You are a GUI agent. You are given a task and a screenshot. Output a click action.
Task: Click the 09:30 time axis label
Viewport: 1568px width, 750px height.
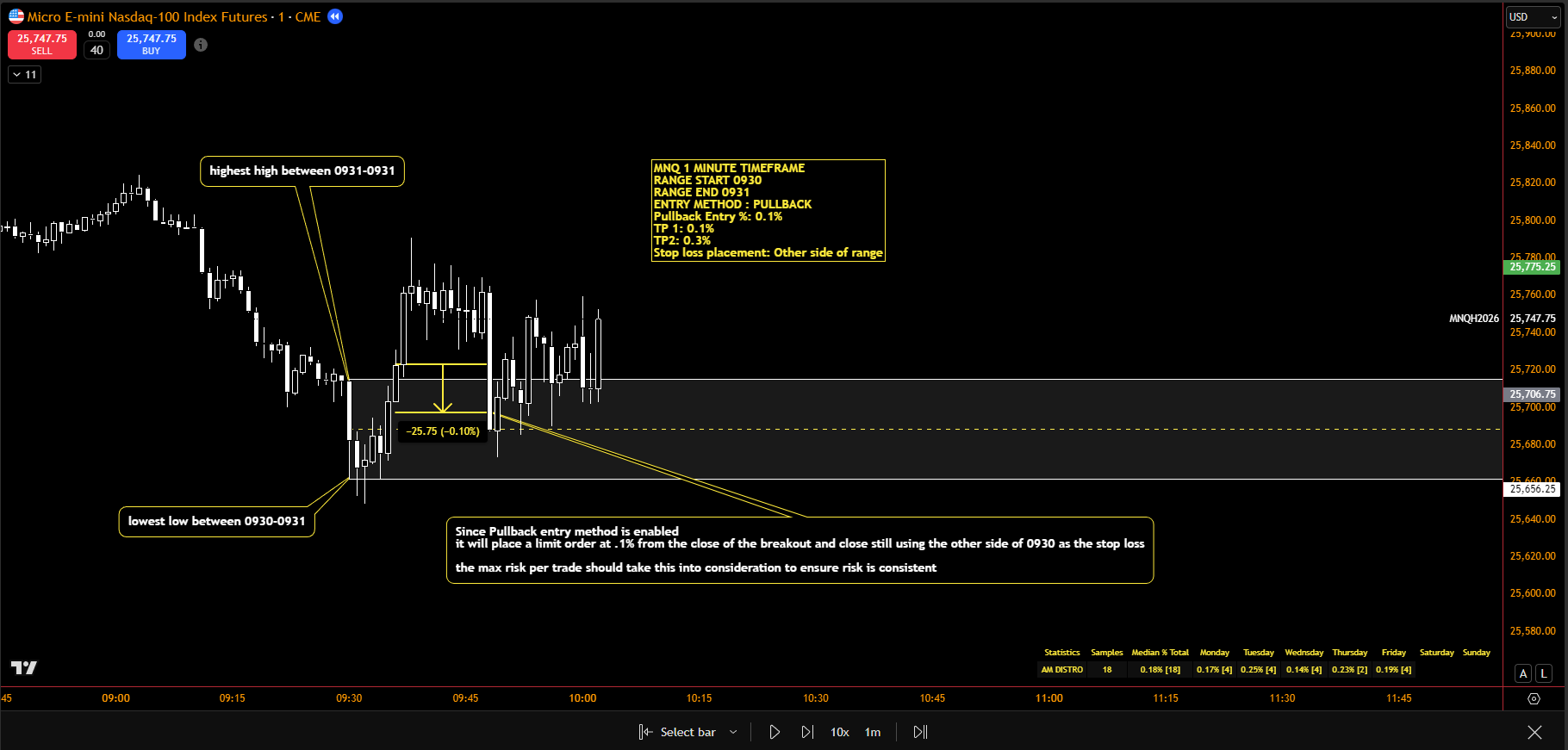[x=349, y=698]
